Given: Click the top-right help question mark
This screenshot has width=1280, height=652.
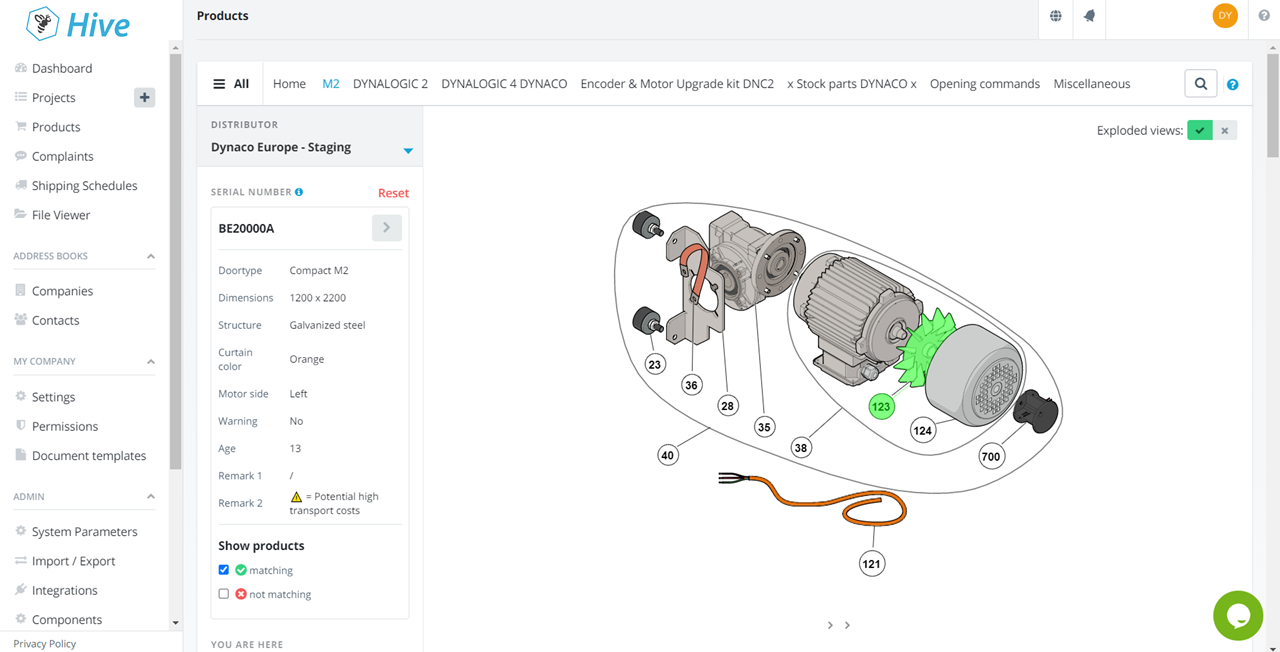Looking at the screenshot, I should (x=1264, y=16).
